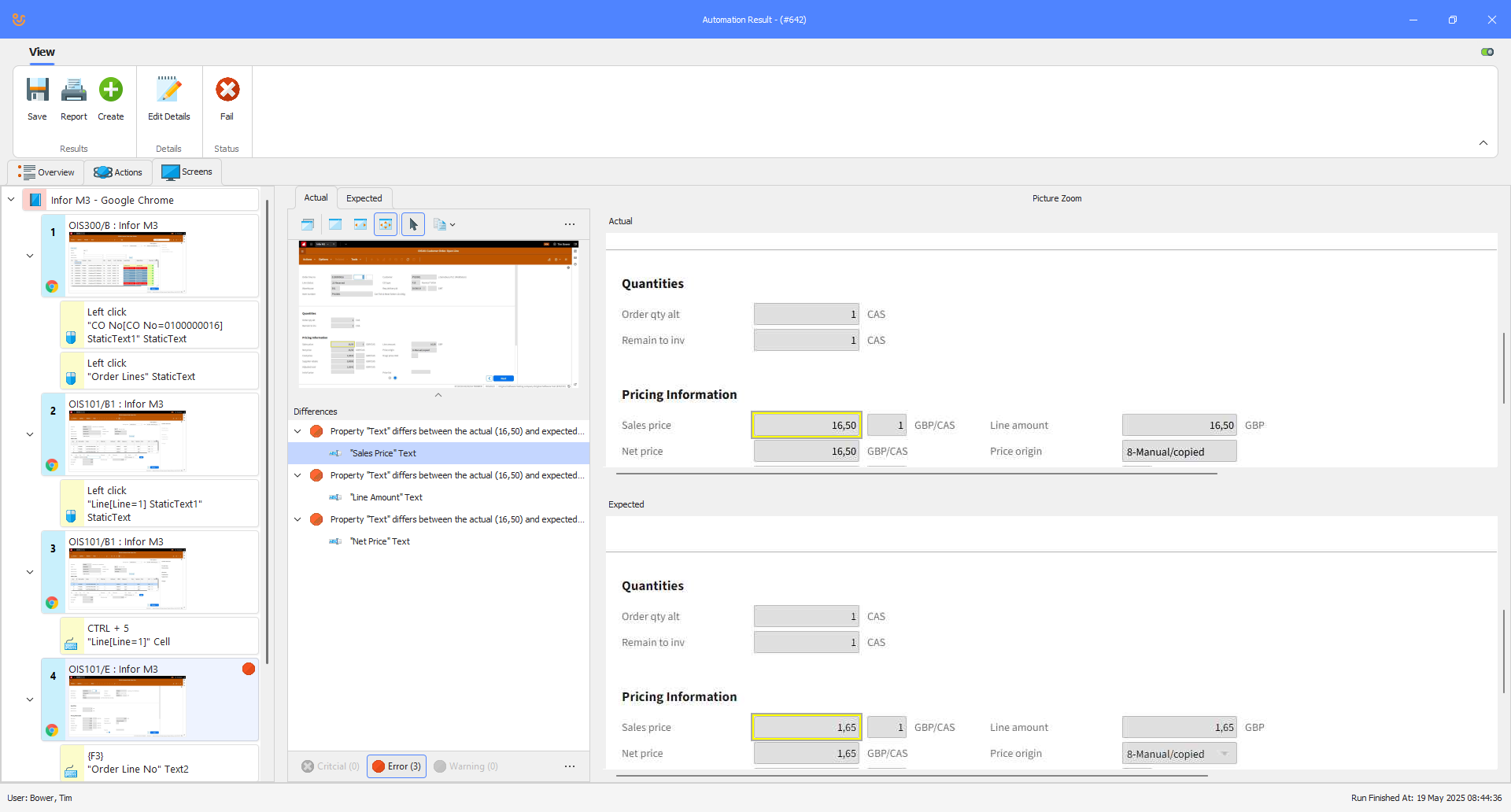Click Chrome icon on step 4
This screenshot has width=1511, height=812.
coord(52,730)
